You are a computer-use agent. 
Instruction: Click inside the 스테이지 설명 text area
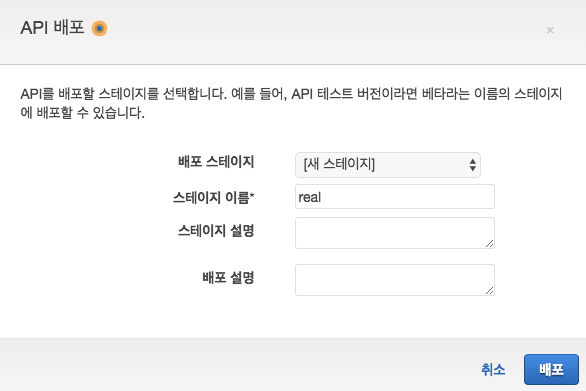[x=395, y=233]
